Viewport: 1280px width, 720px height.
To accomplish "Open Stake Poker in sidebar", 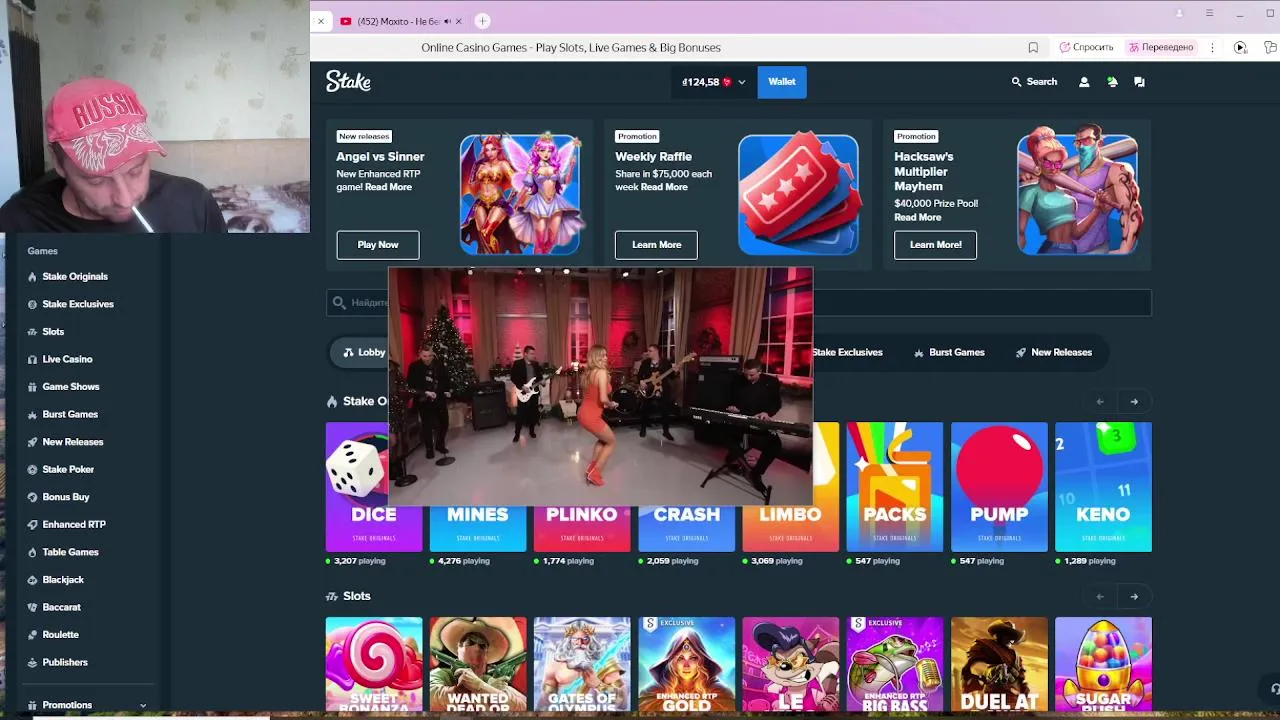I will 68,469.
